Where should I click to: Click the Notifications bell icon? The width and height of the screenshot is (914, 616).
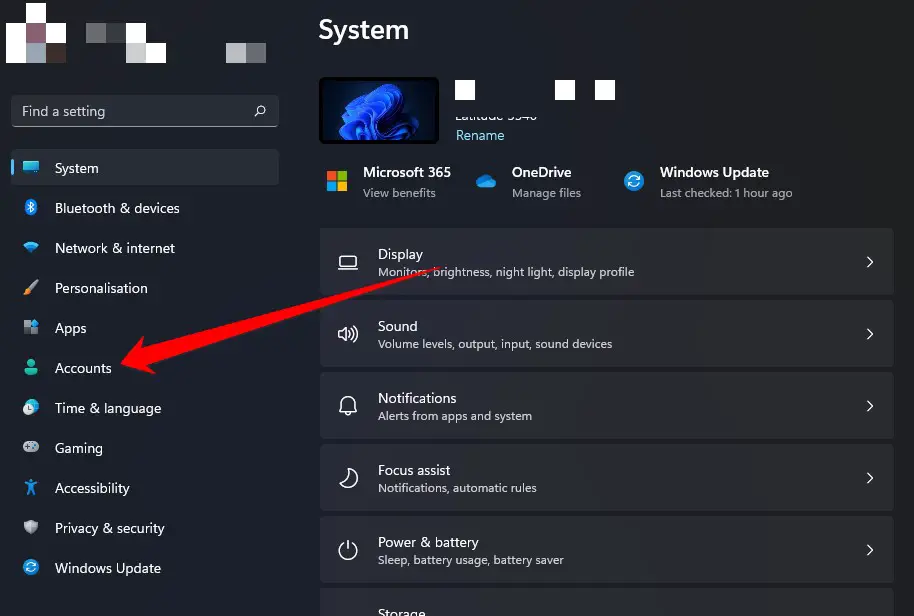(x=348, y=406)
